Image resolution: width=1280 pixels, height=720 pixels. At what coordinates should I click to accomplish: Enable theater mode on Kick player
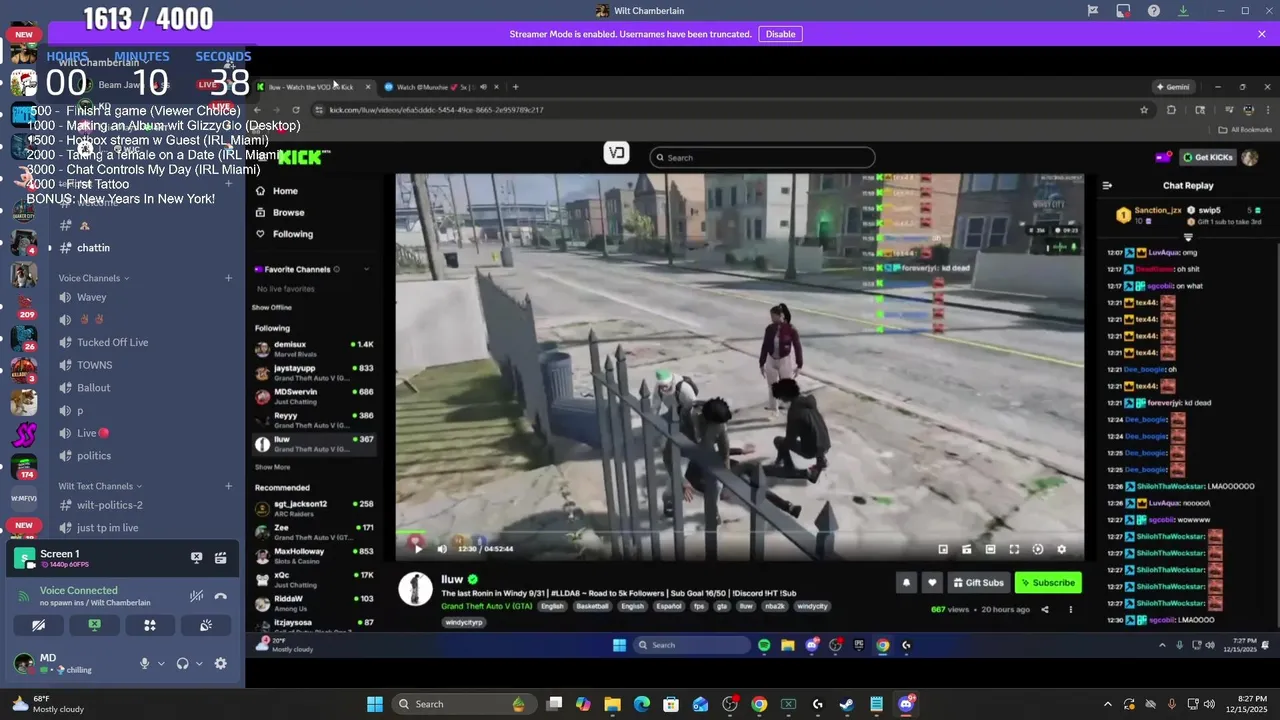pyautogui.click(x=990, y=549)
